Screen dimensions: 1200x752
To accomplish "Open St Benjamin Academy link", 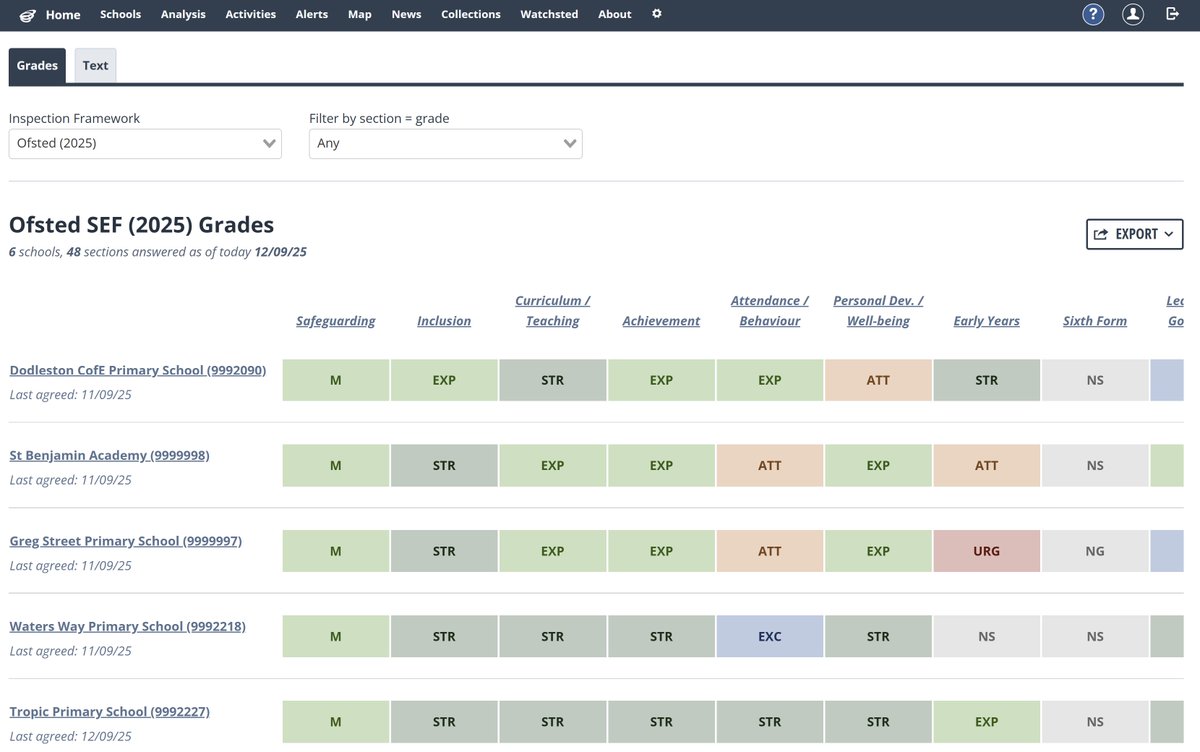I will pyautogui.click(x=110, y=455).
